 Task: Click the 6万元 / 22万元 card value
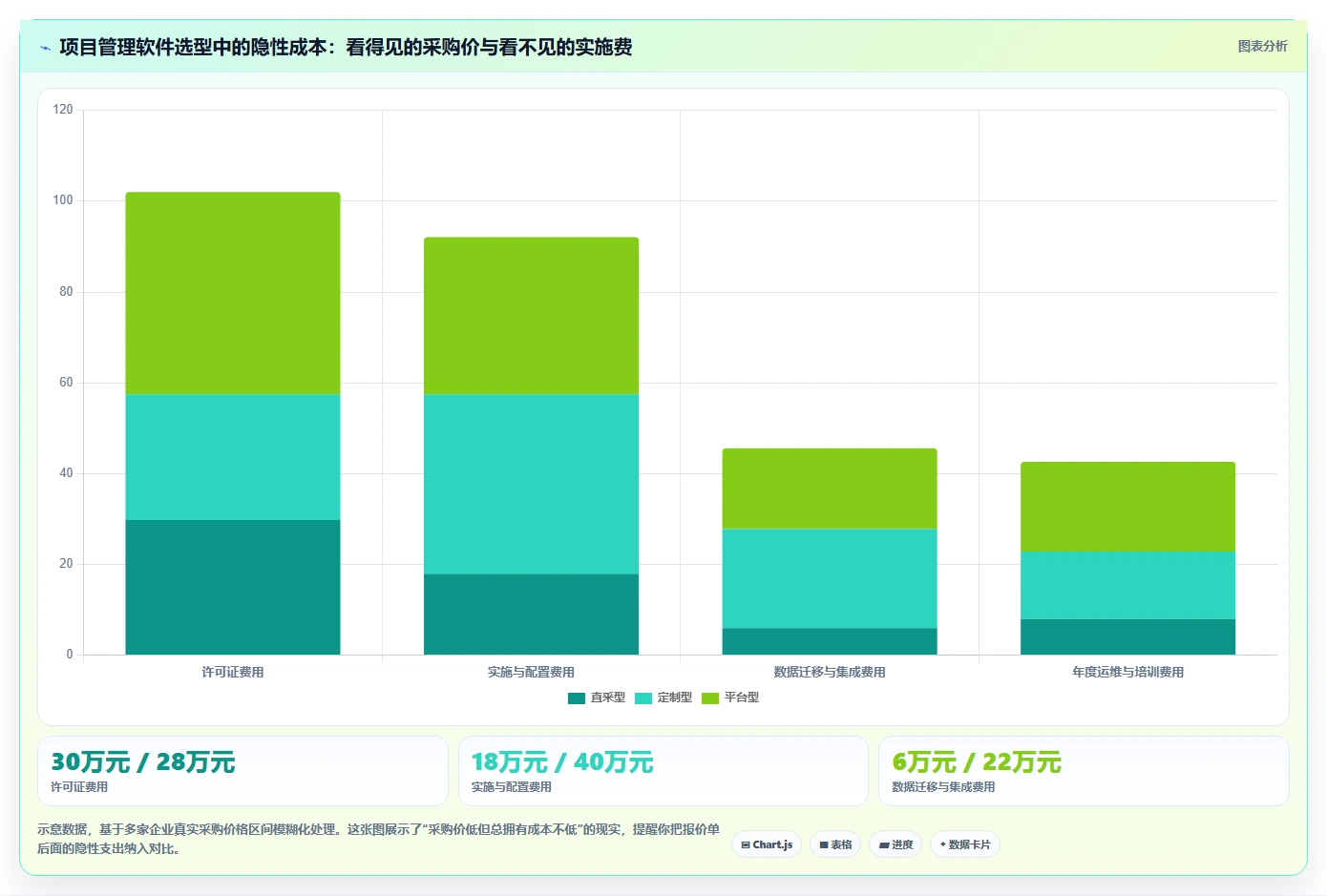pos(977,762)
